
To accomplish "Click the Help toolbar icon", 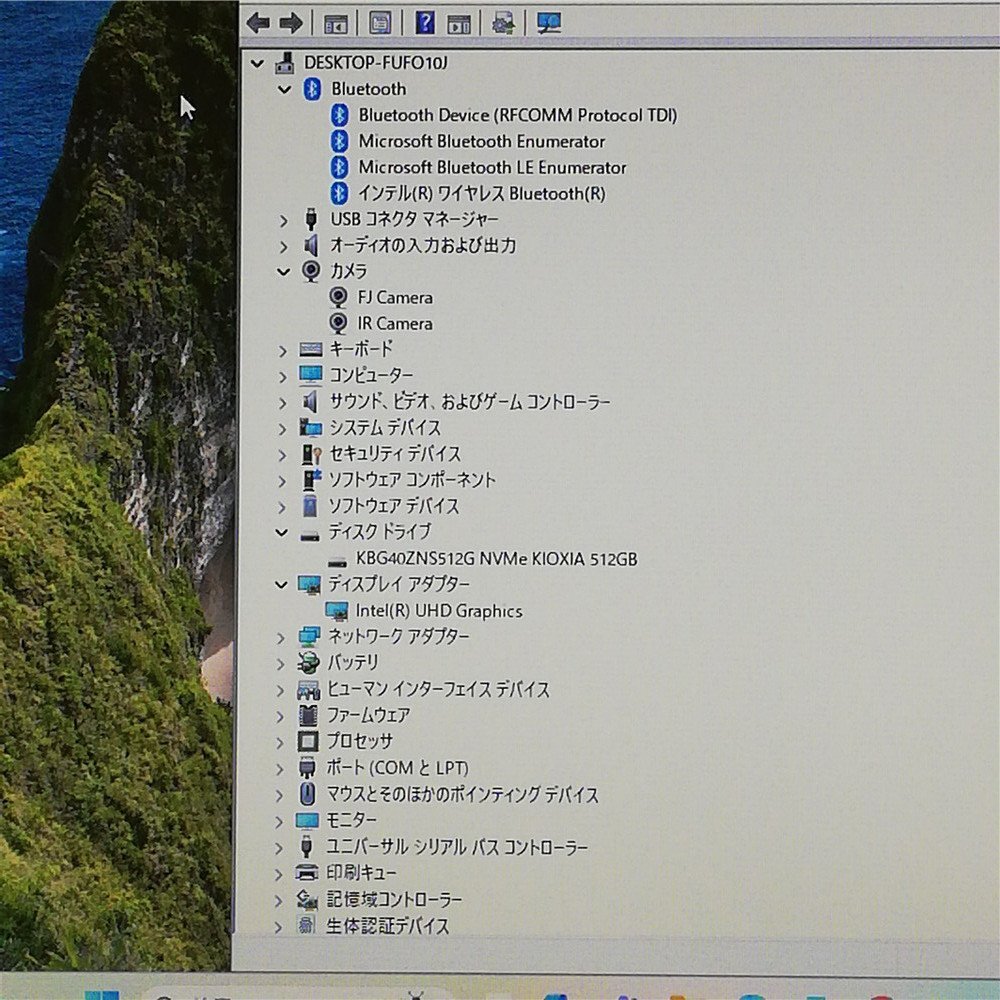I will 424,22.
